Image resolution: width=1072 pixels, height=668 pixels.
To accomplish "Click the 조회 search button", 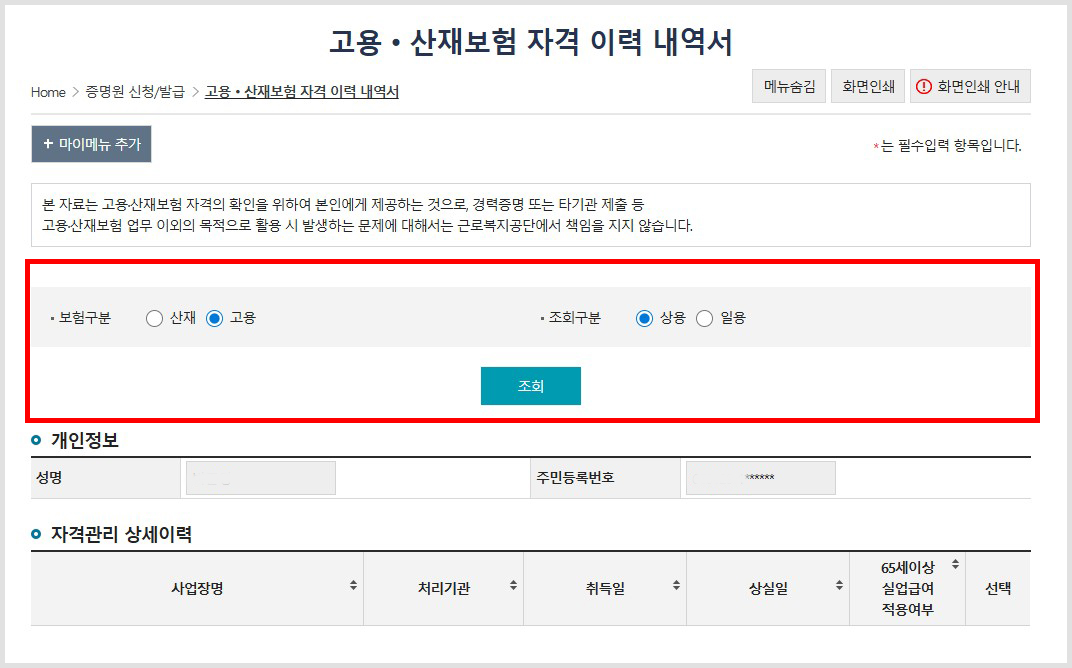I will tap(530, 385).
